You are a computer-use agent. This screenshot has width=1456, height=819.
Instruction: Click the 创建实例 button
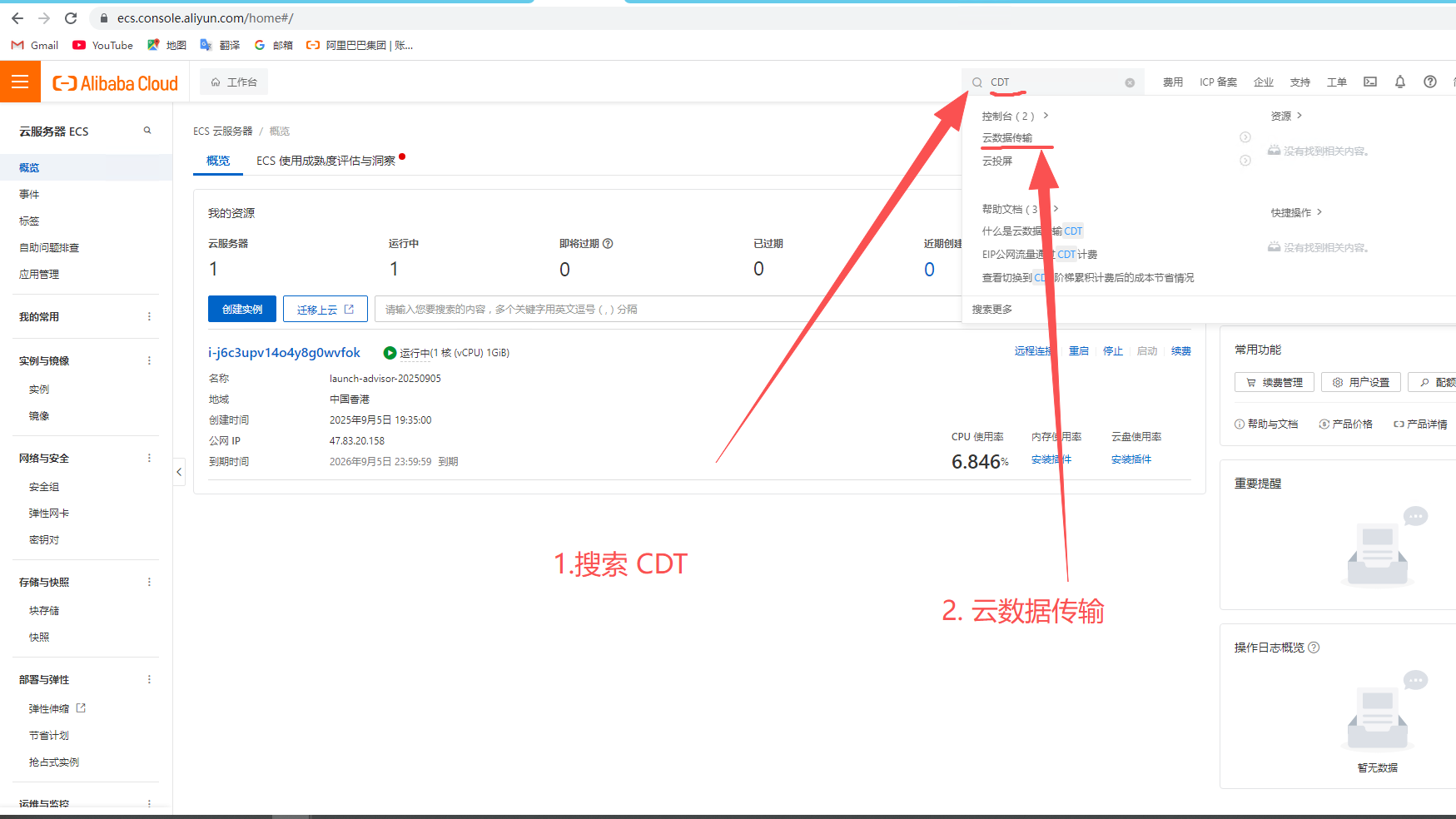(241, 309)
